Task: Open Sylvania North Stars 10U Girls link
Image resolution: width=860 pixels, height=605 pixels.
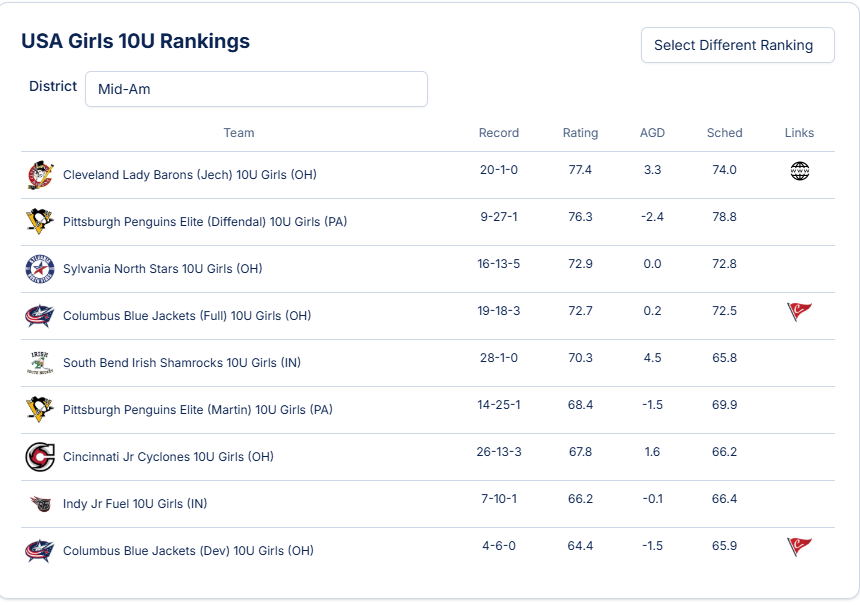Action: point(163,269)
